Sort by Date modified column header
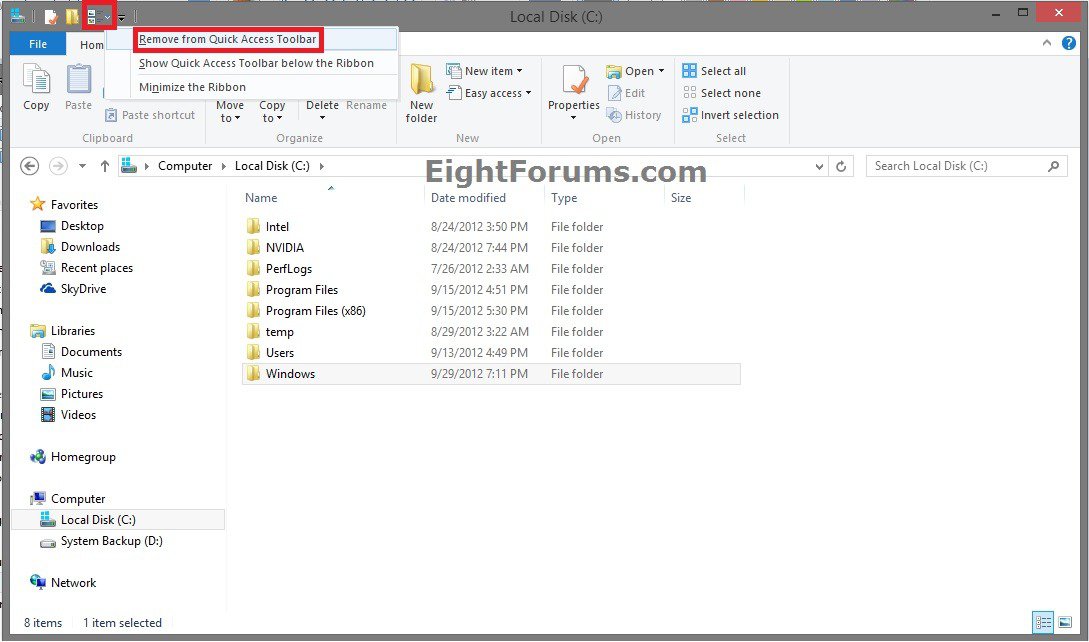 468,198
